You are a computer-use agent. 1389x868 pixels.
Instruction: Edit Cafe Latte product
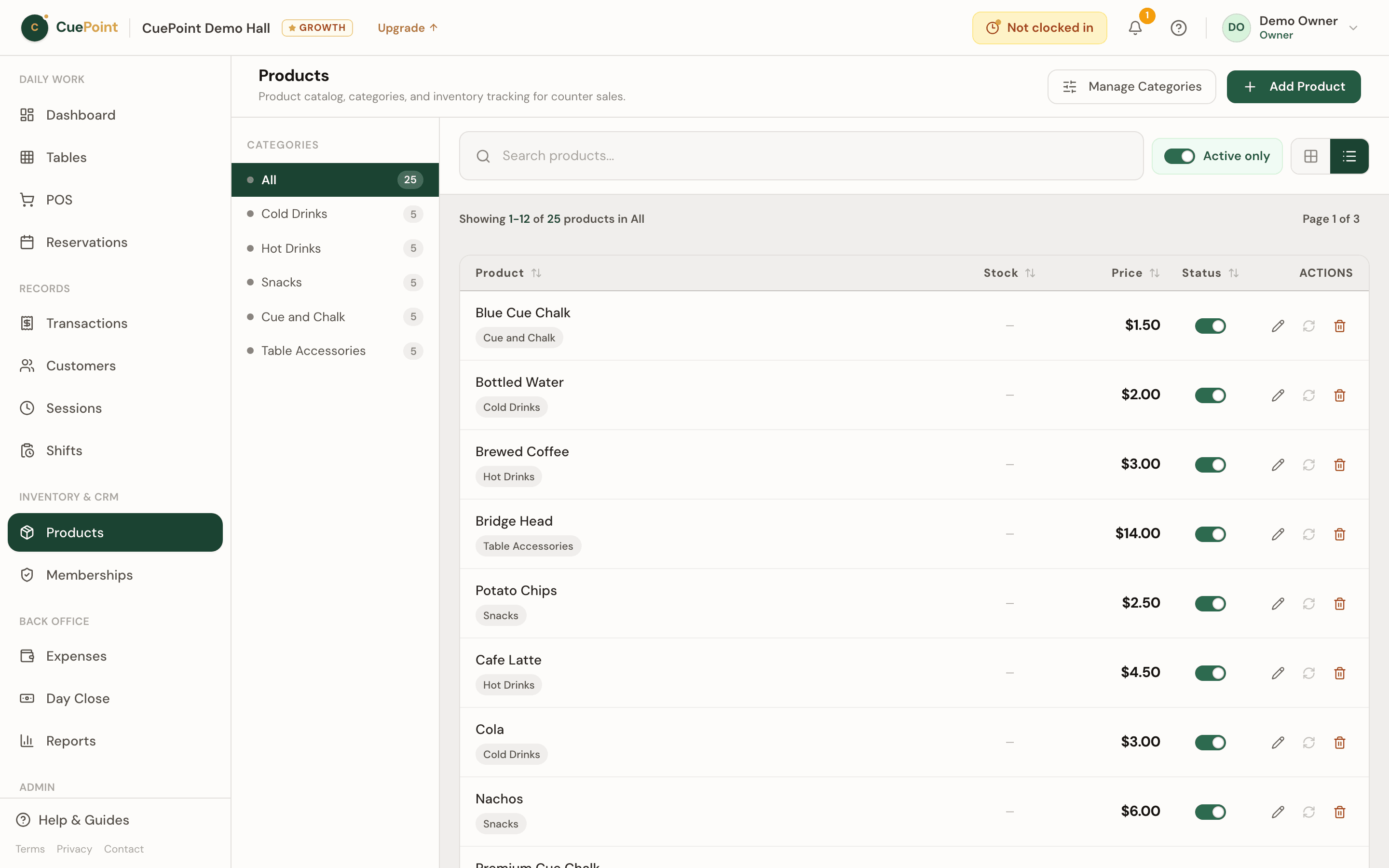(1278, 673)
